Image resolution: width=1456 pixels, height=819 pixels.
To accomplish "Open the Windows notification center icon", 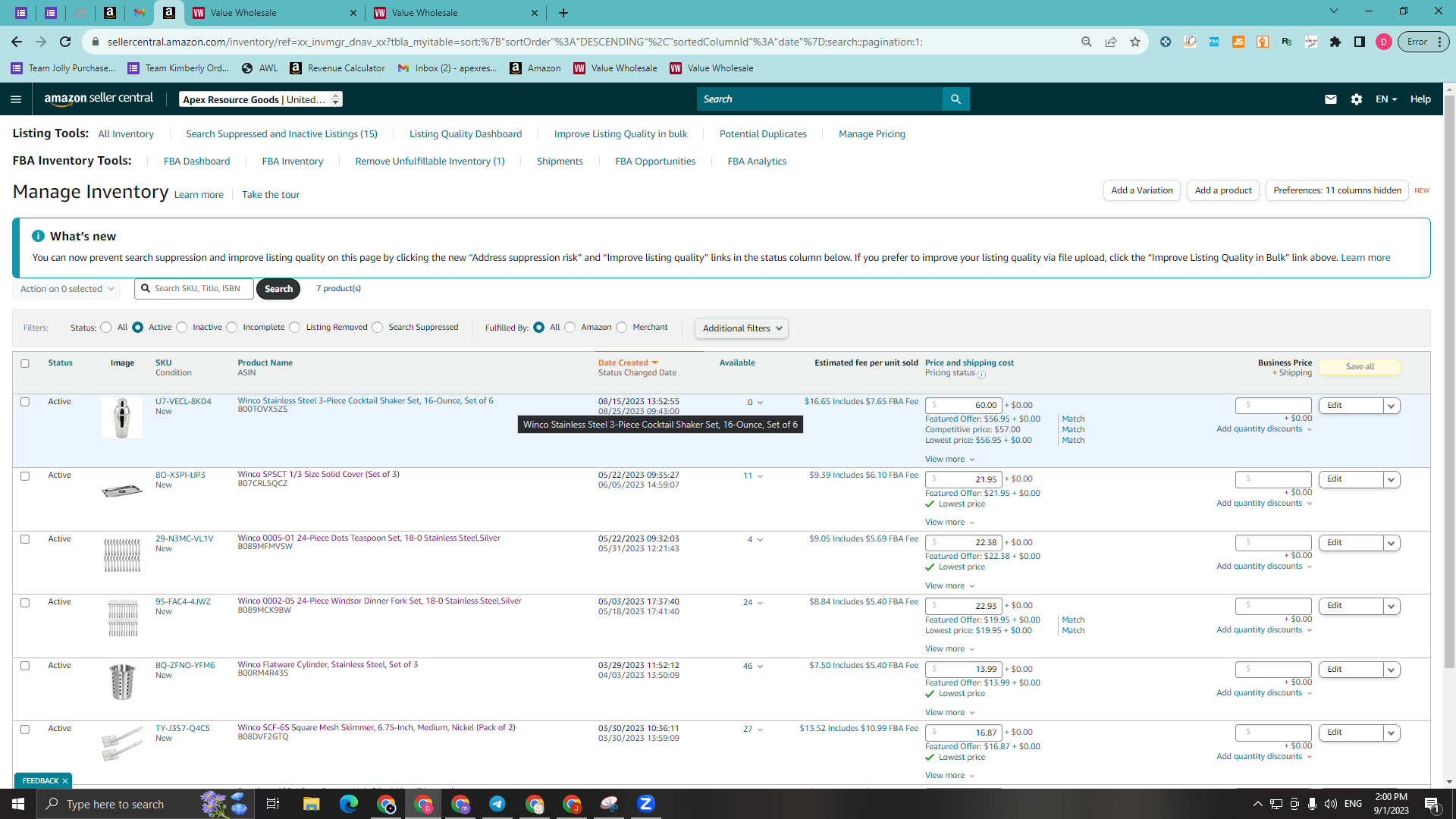I will (x=1432, y=804).
